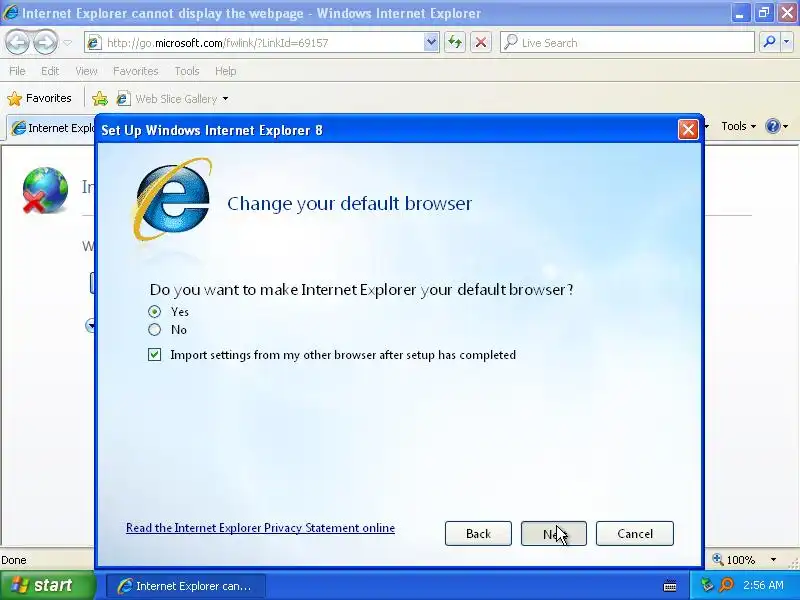Click the globe error icon on page

pyautogui.click(x=45, y=190)
